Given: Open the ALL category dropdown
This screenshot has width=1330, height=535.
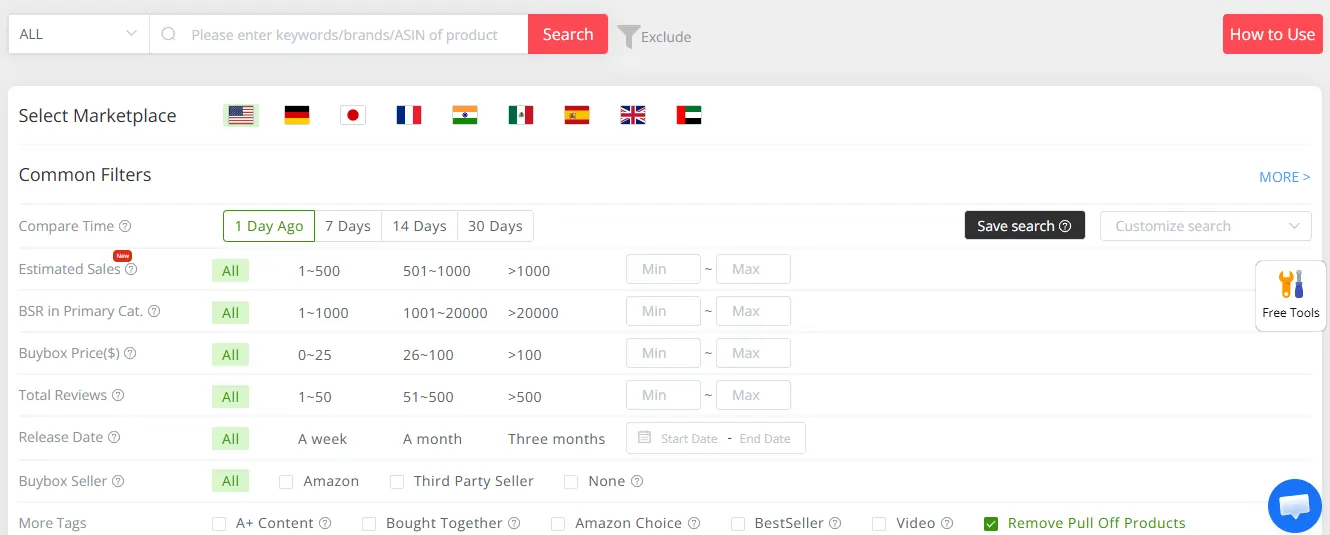Looking at the screenshot, I should click(x=79, y=34).
